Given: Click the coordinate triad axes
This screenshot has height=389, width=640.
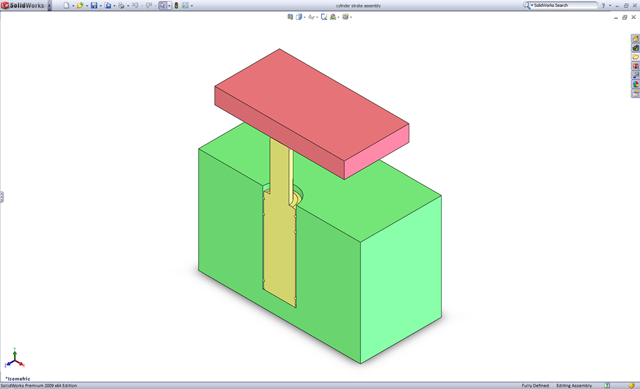Looking at the screenshot, I should point(15,358).
